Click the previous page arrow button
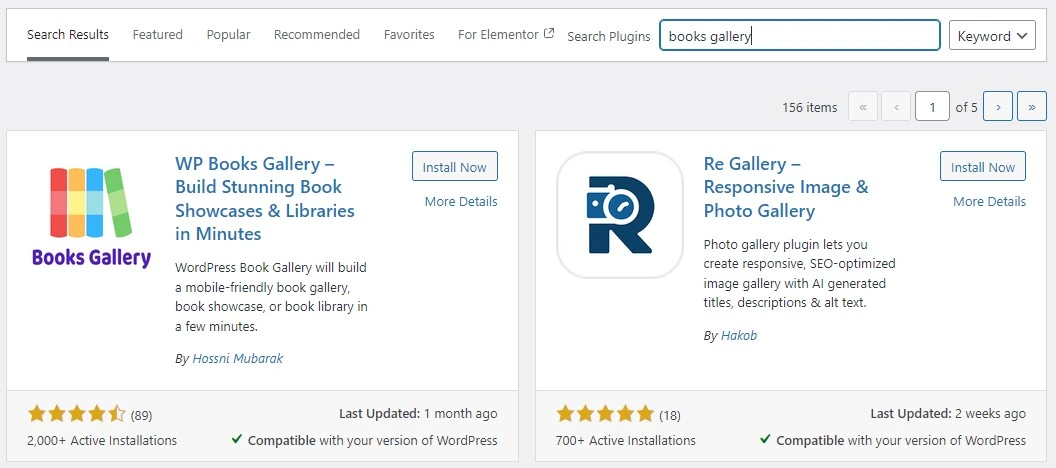 pyautogui.click(x=896, y=106)
